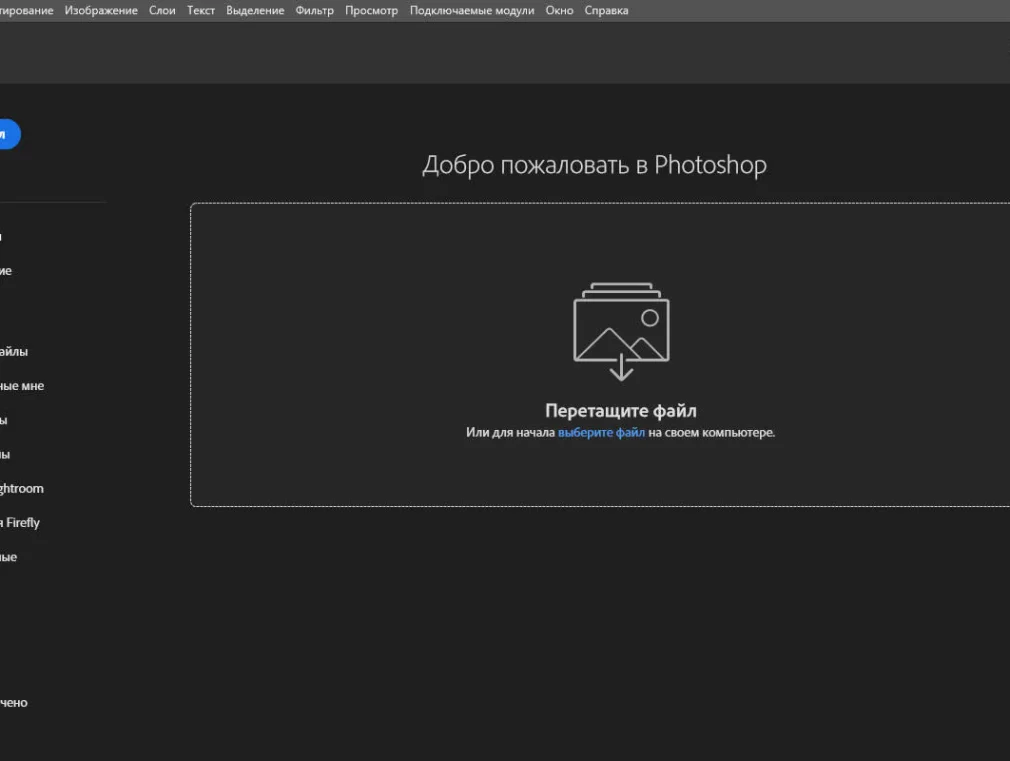Screen dimensions: 1010x761
Task: Click the image drop icon in the upload area
Action: coord(621,332)
